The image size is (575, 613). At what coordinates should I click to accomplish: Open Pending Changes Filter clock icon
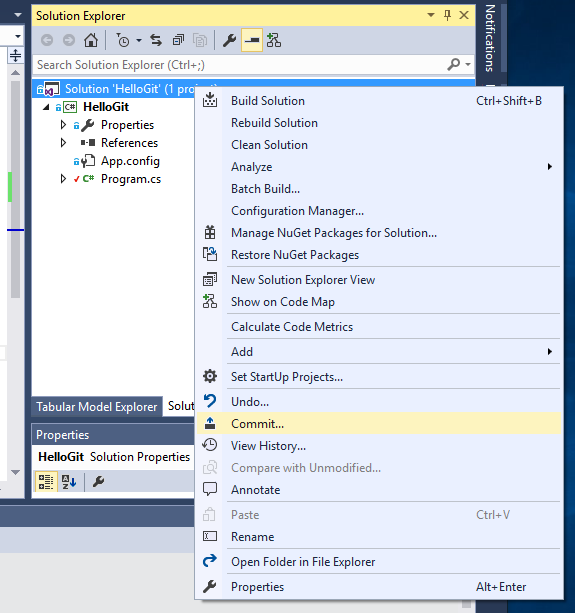pos(123,40)
